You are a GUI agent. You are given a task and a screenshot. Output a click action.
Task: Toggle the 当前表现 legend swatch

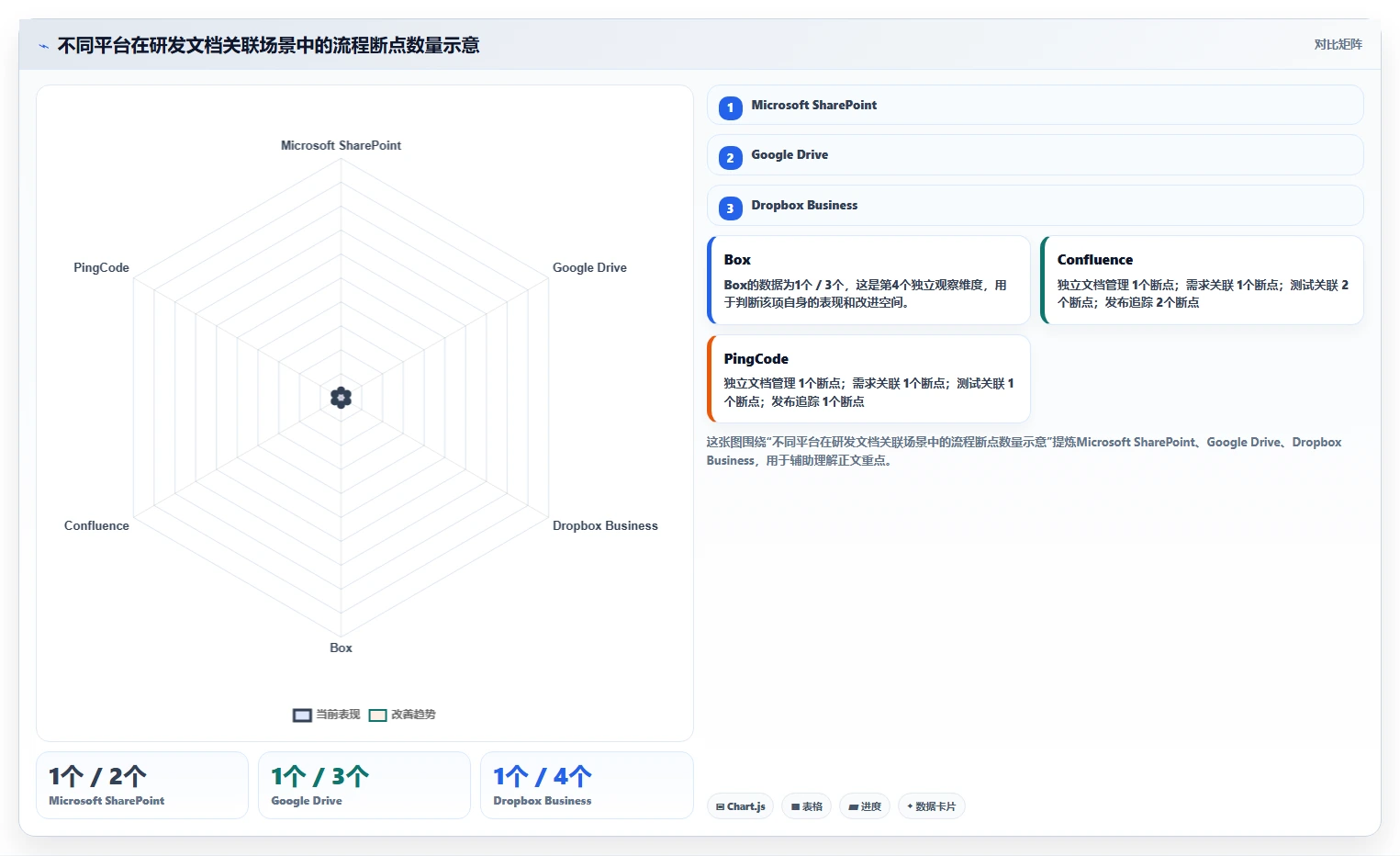click(302, 715)
